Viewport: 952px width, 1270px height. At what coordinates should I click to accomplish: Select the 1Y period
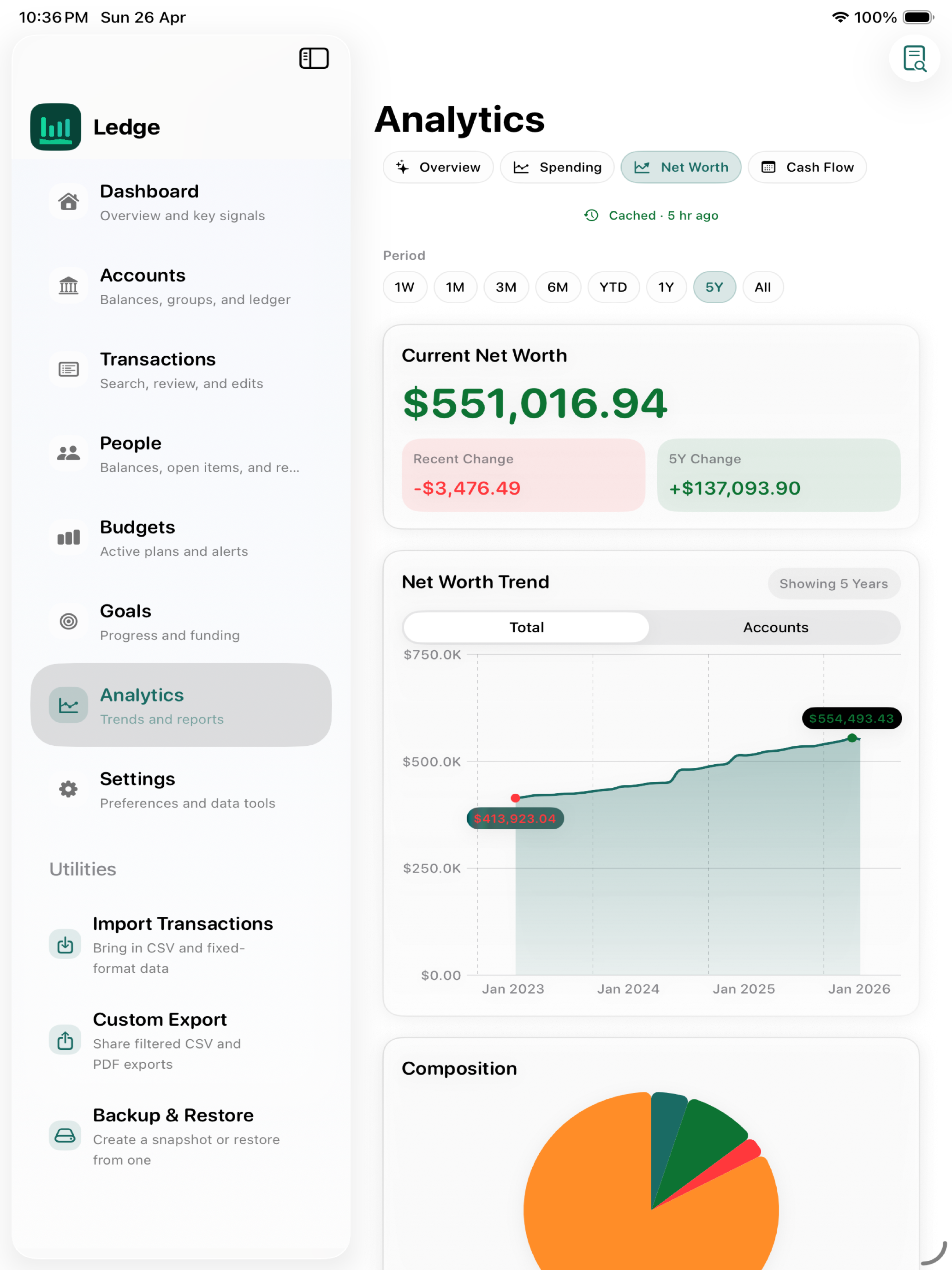666,287
